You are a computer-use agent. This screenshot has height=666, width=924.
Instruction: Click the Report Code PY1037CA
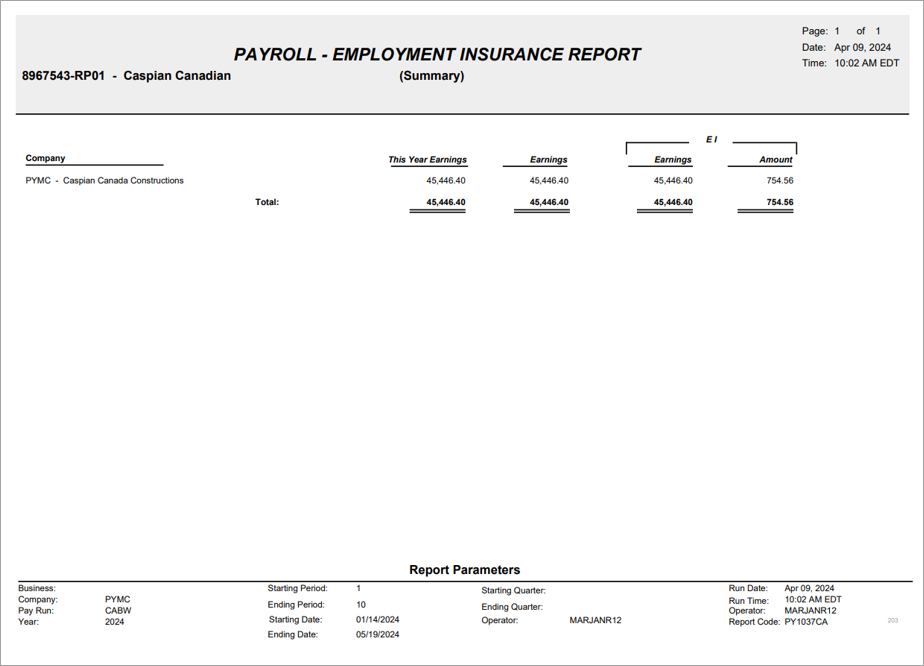[806, 622]
